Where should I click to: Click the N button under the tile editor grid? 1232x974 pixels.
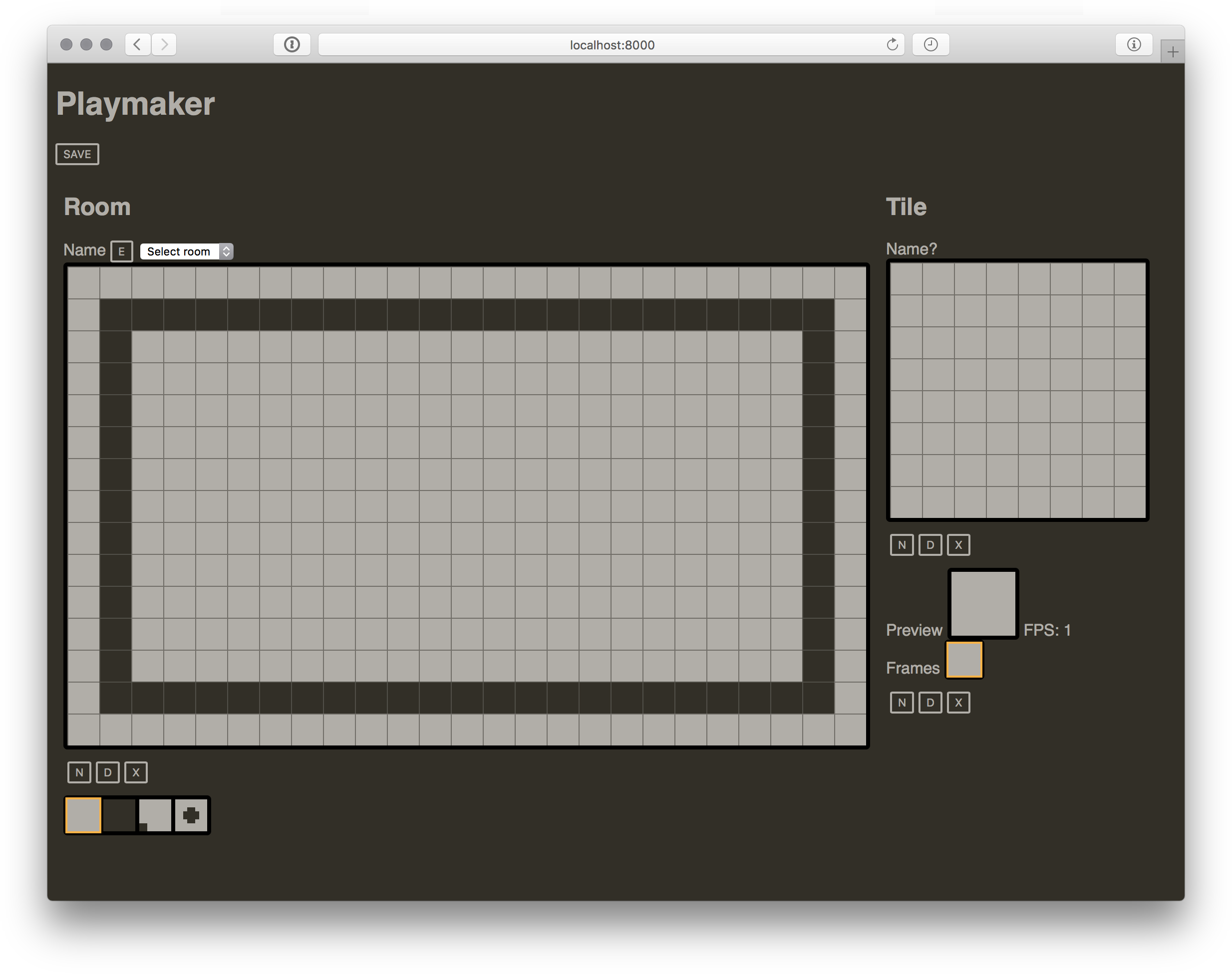pos(902,544)
